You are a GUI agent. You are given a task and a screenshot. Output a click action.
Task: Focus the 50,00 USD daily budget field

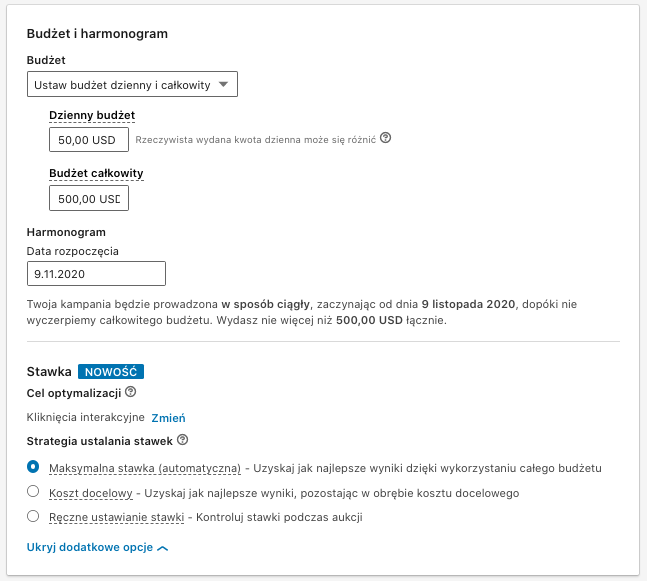[x=89, y=140]
